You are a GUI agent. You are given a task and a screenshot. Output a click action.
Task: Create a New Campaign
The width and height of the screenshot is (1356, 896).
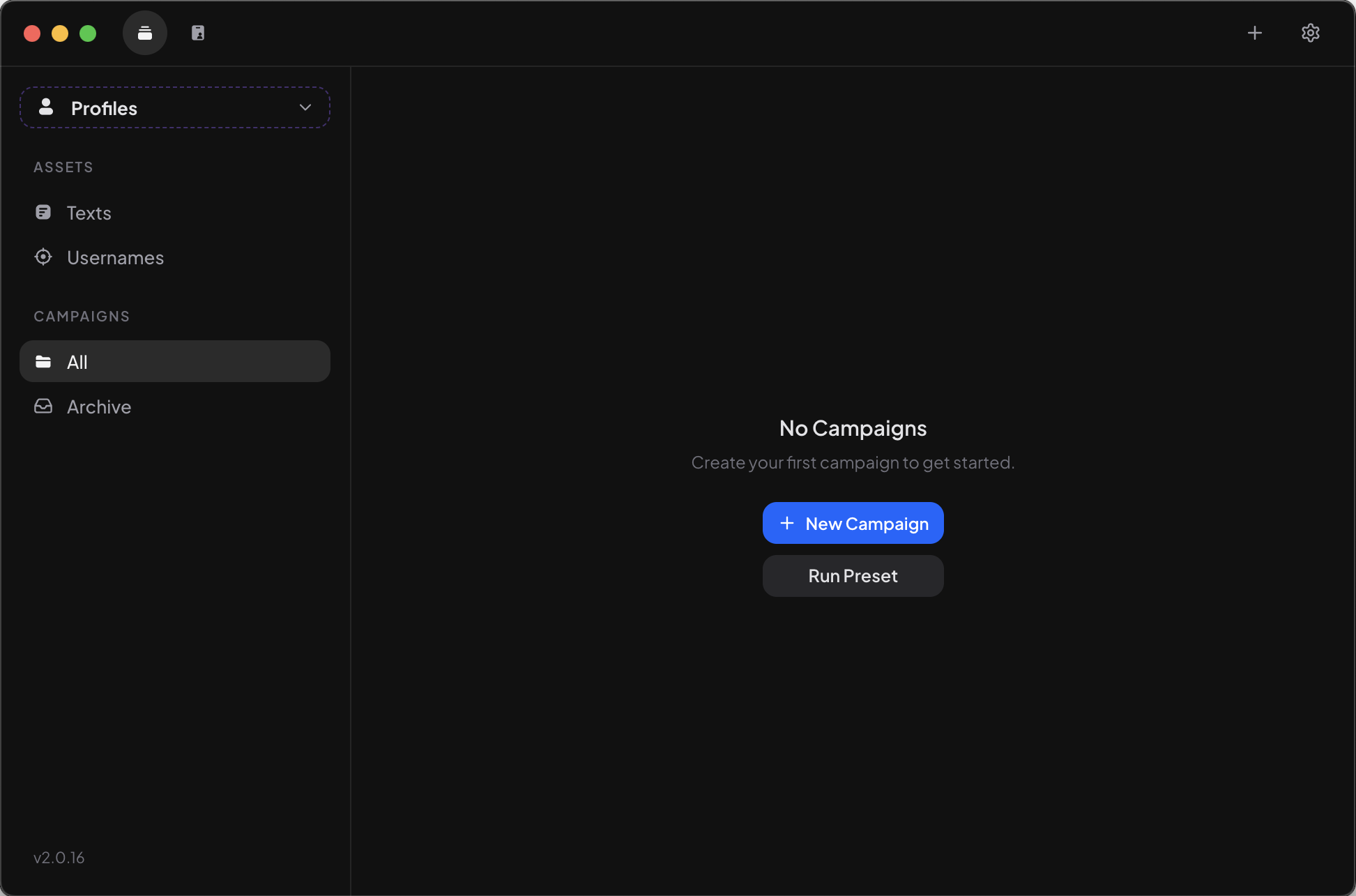[x=853, y=523]
